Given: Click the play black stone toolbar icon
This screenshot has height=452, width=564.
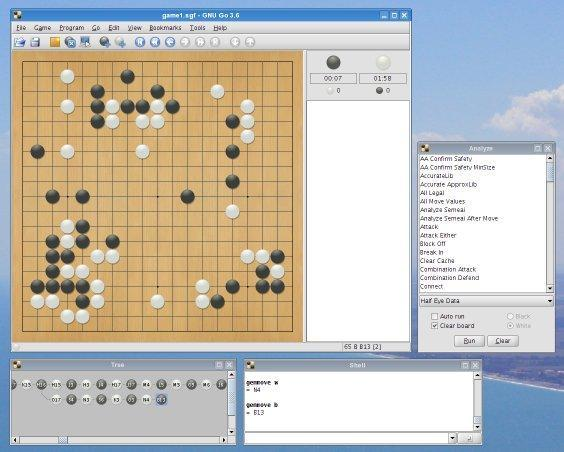Looking at the screenshot, I should (x=105, y=42).
